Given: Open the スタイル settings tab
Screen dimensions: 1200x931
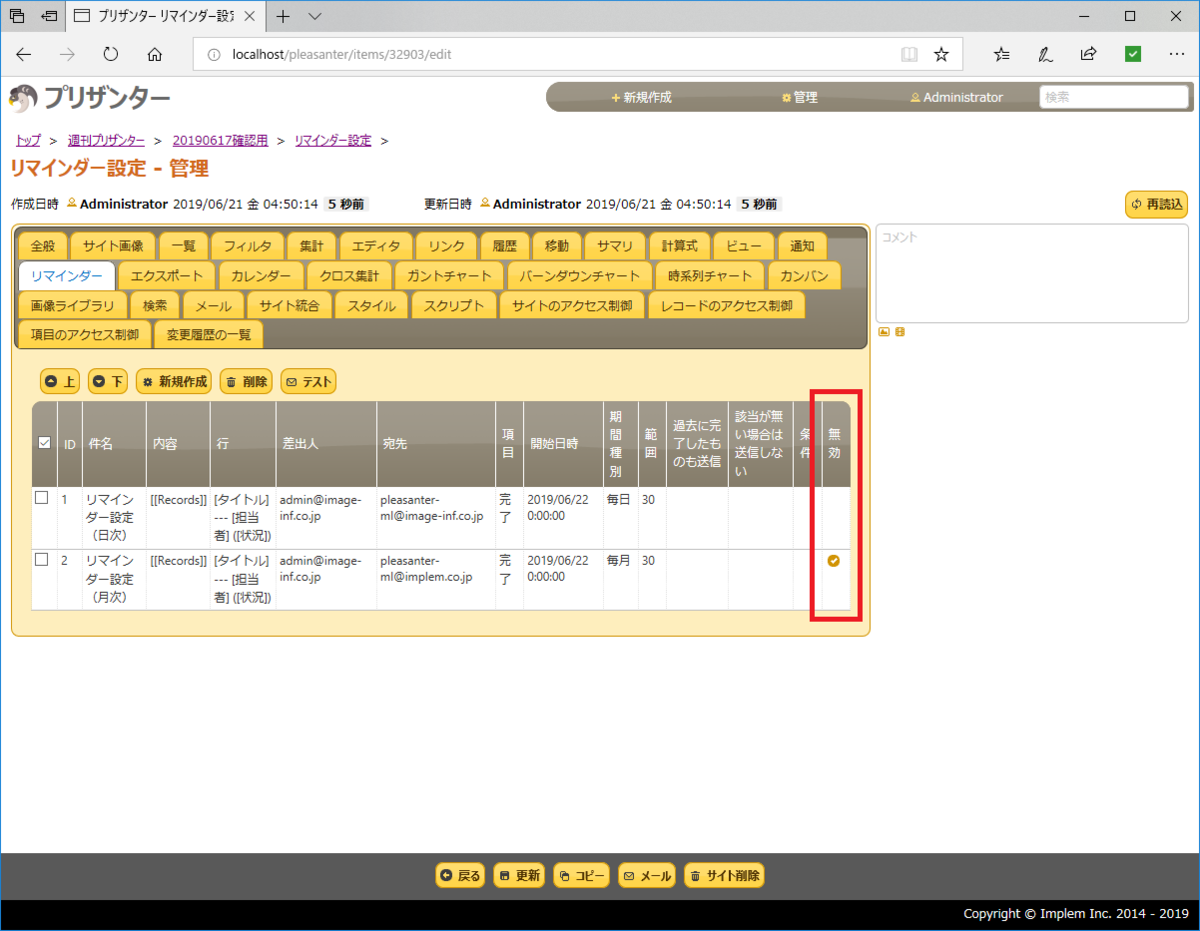Looking at the screenshot, I should pos(371,305).
